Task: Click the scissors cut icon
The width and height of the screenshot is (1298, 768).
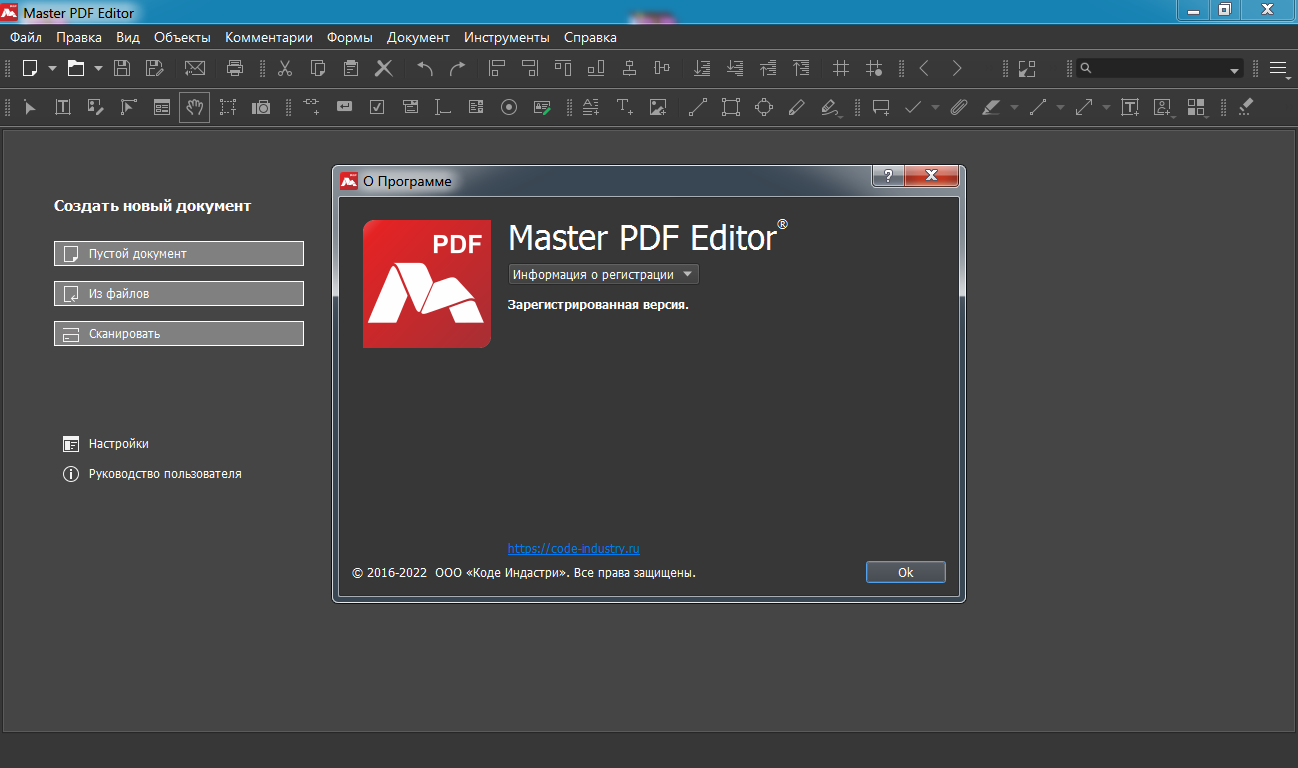Action: [x=285, y=68]
